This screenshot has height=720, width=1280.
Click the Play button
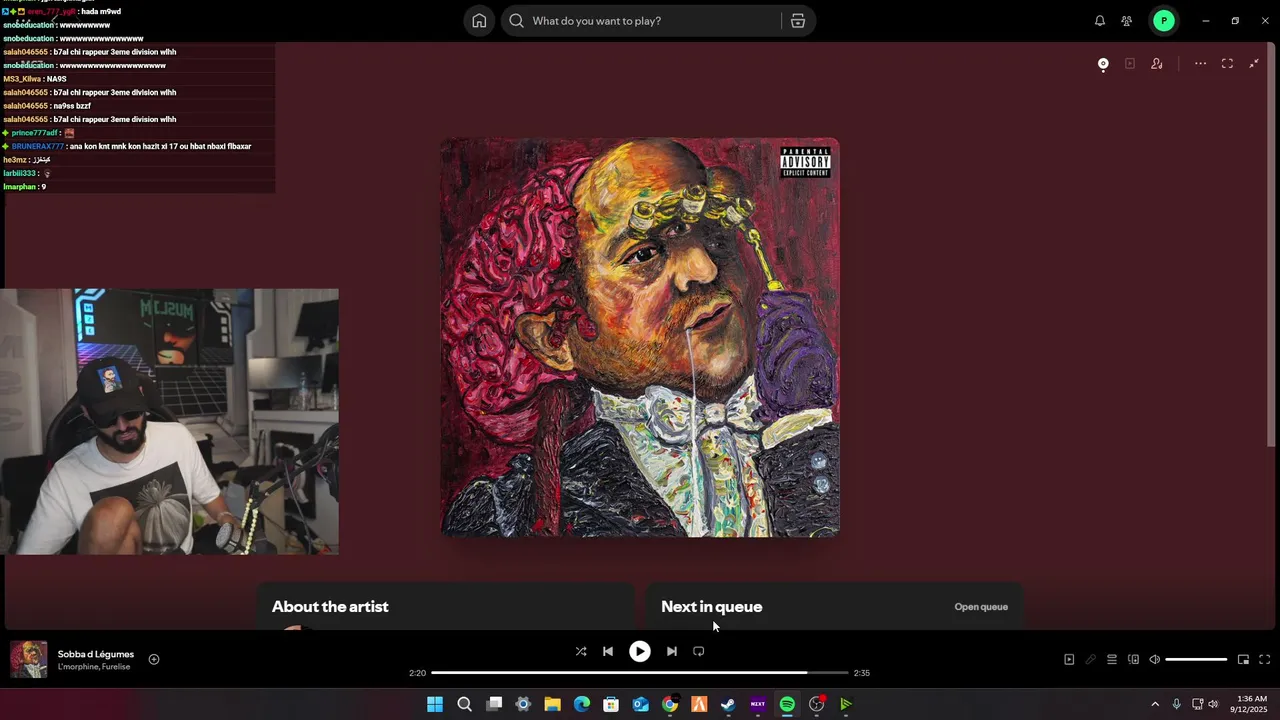coord(640,651)
